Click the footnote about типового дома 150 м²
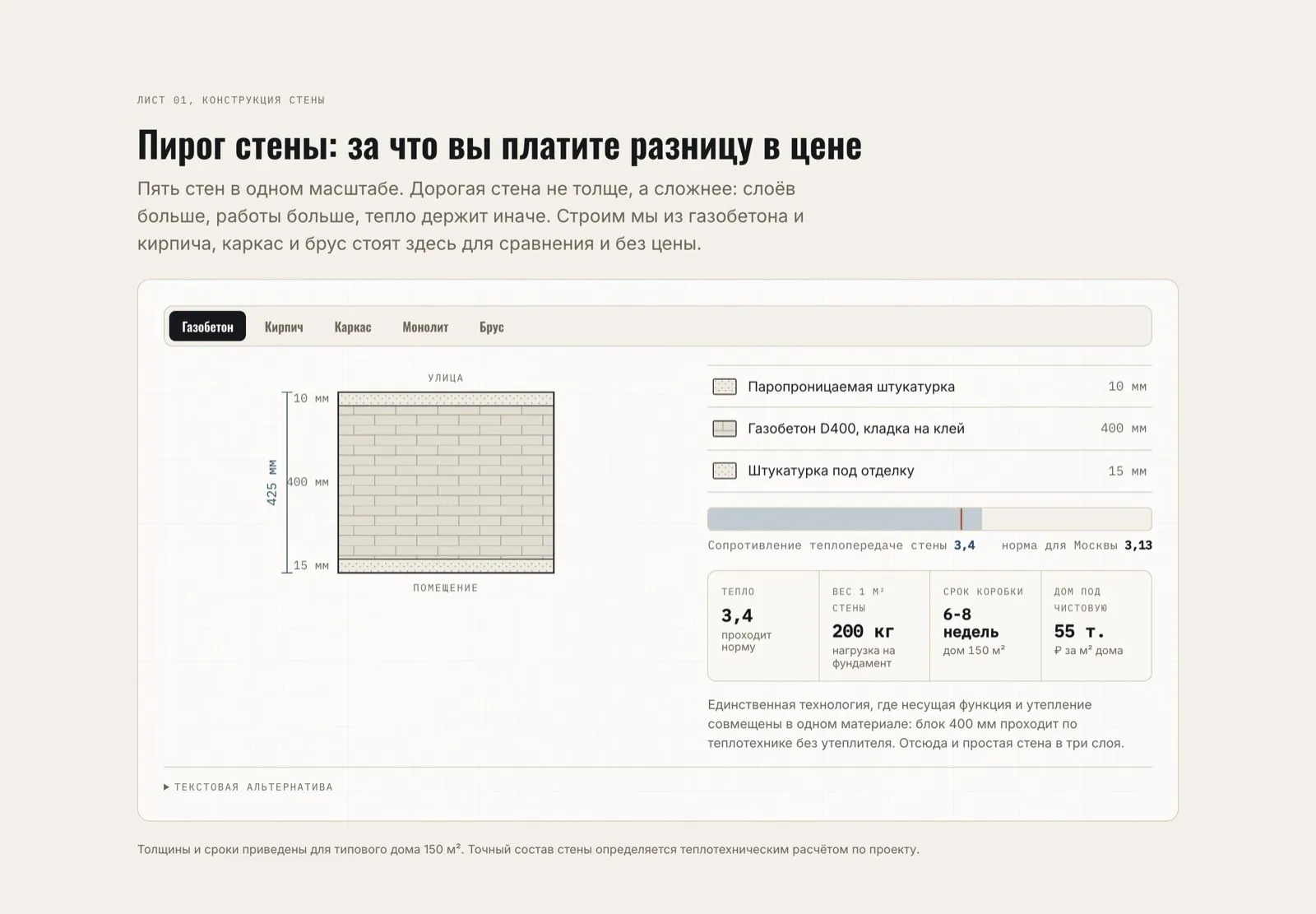This screenshot has width=1316, height=914. point(528,850)
